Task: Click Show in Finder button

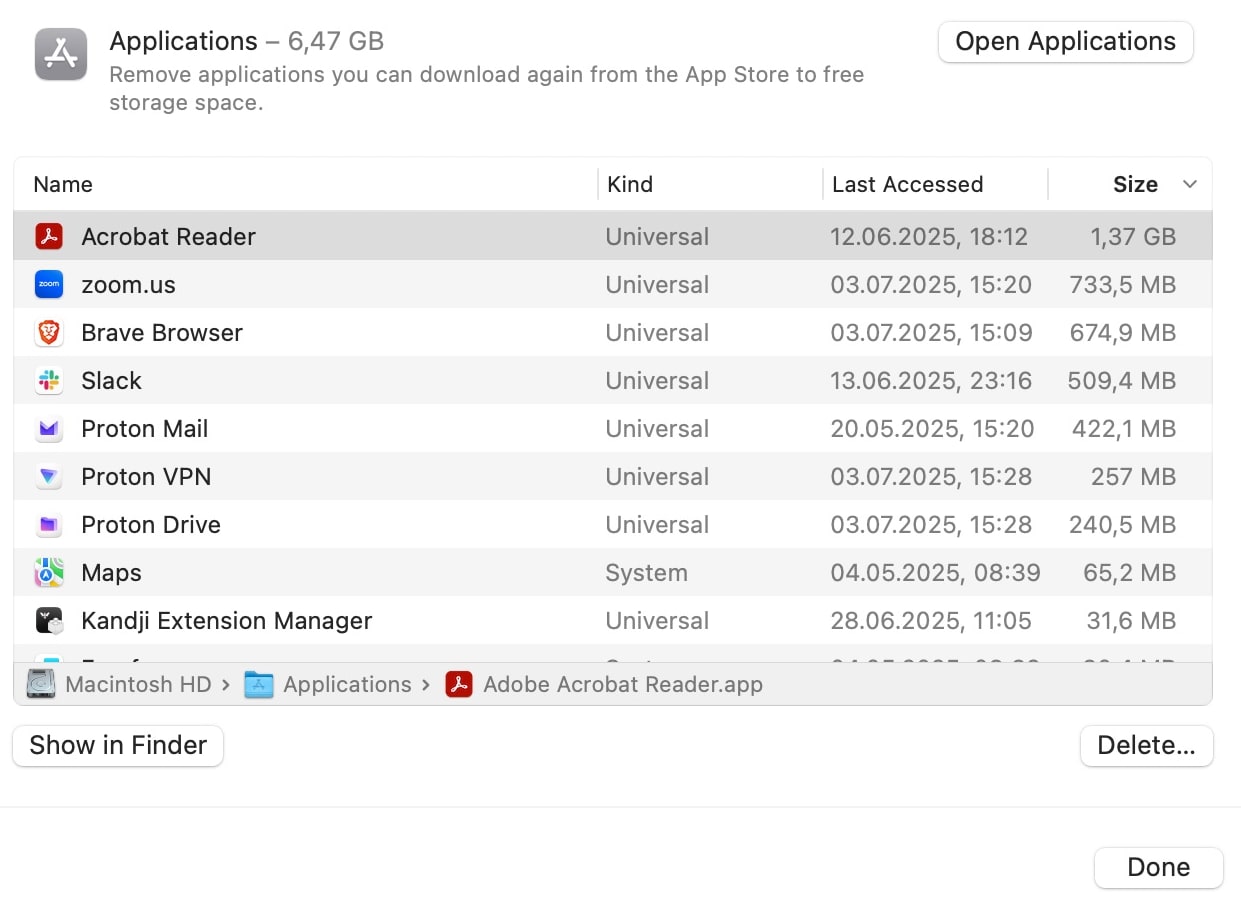Action: click(x=118, y=746)
